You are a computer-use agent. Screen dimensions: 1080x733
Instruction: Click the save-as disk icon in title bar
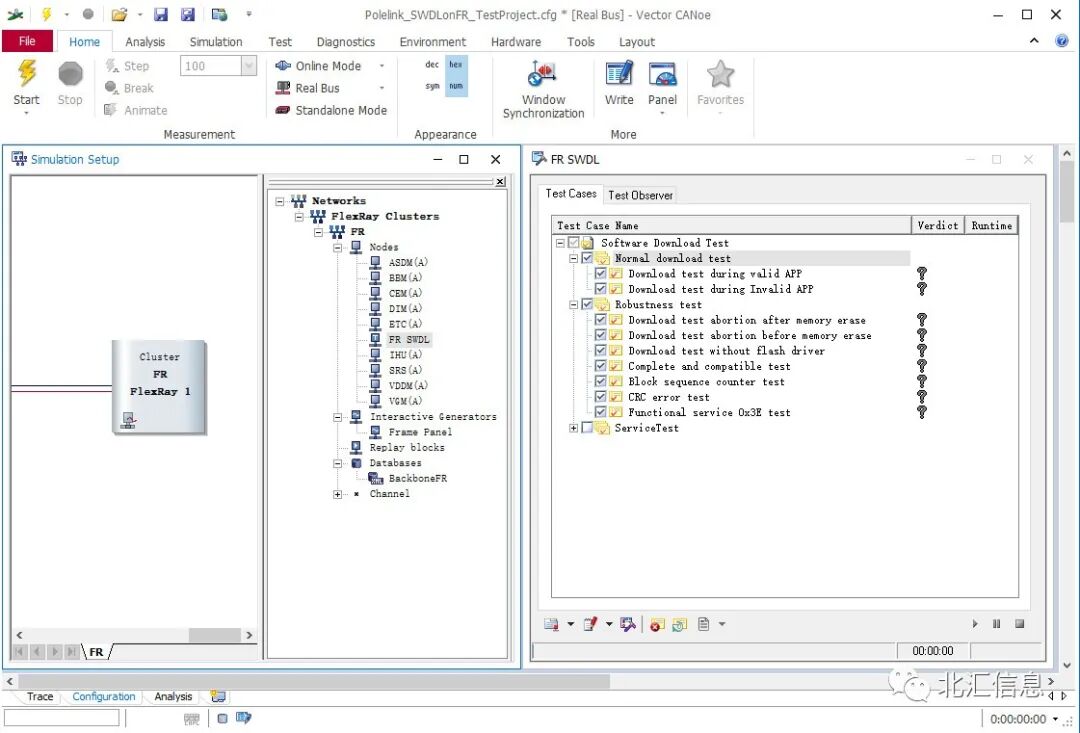187,14
